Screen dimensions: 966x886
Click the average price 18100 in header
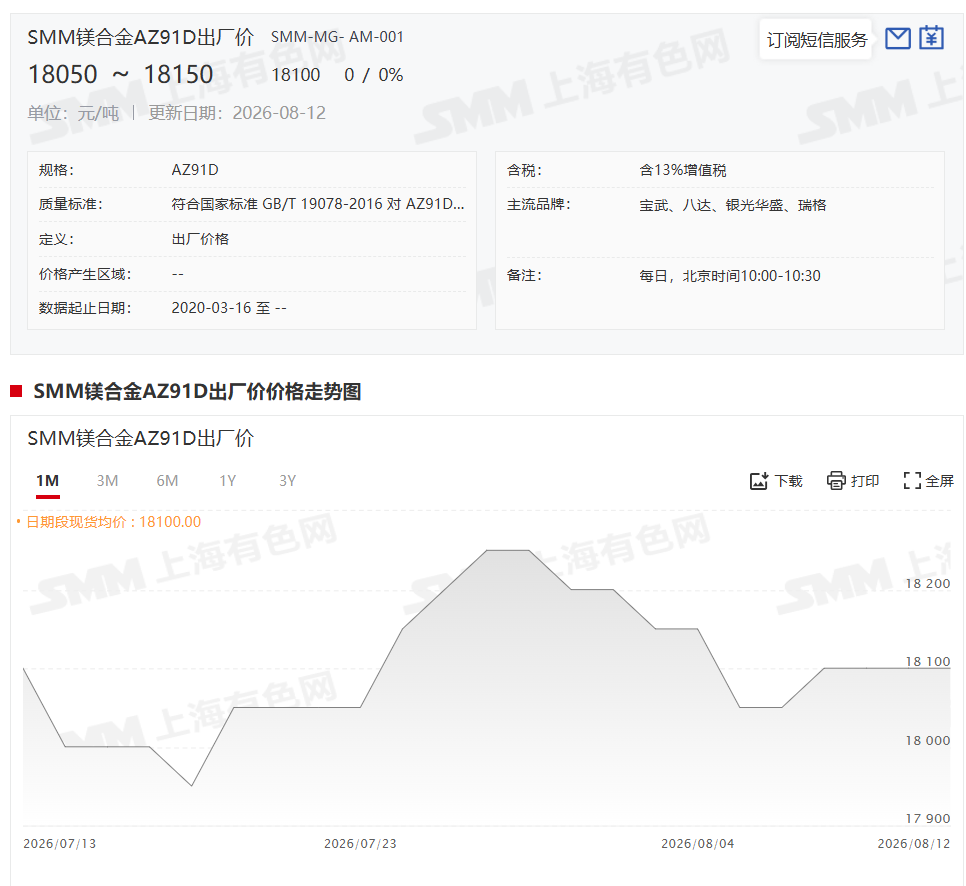coord(296,75)
